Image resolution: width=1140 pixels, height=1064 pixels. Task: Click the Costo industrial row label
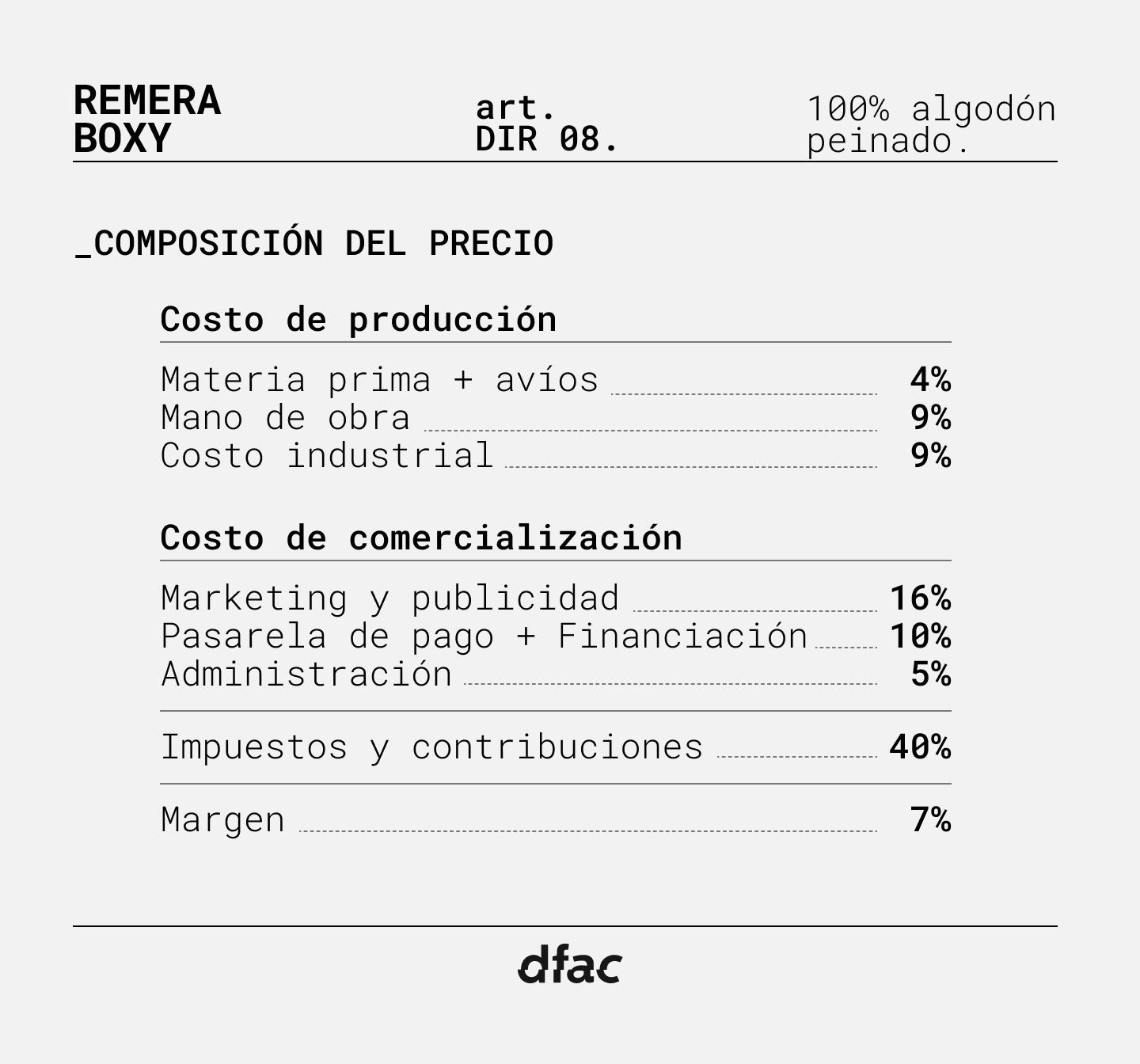click(x=327, y=455)
